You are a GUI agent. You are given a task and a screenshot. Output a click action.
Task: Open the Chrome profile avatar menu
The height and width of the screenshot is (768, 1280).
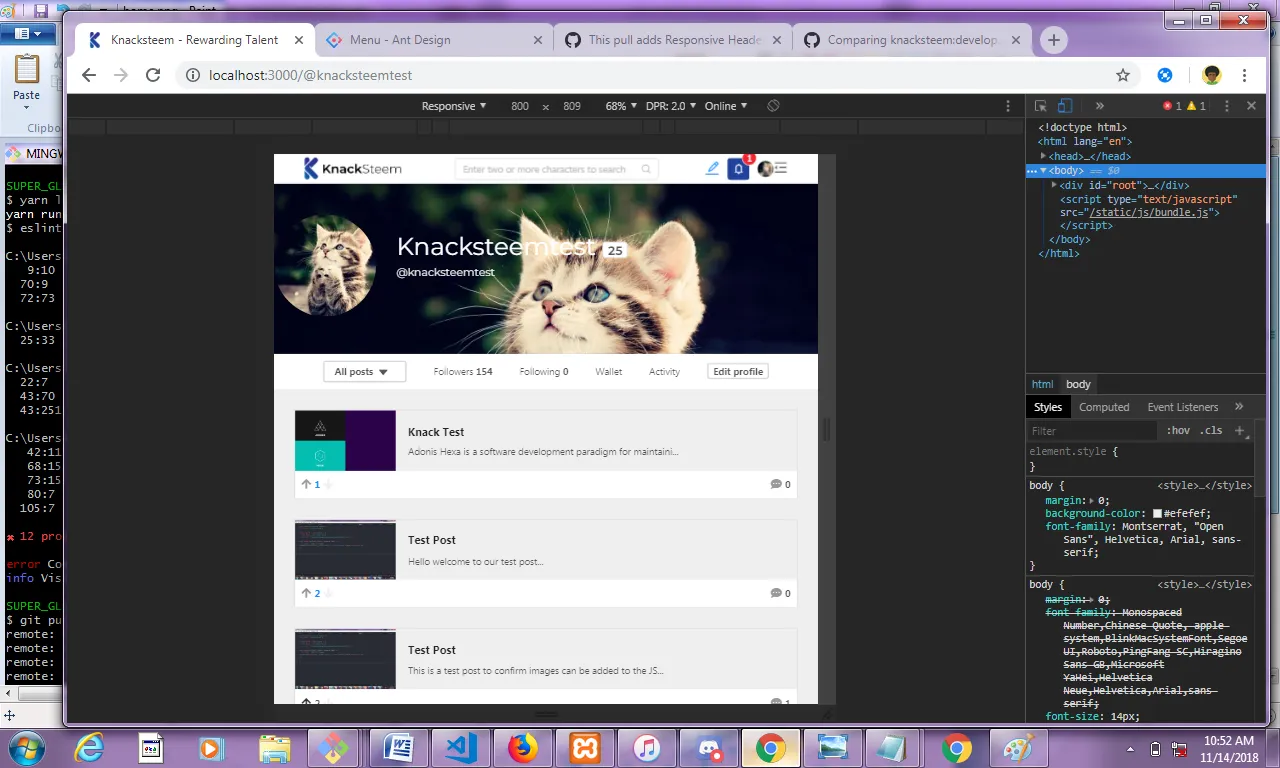click(1212, 75)
